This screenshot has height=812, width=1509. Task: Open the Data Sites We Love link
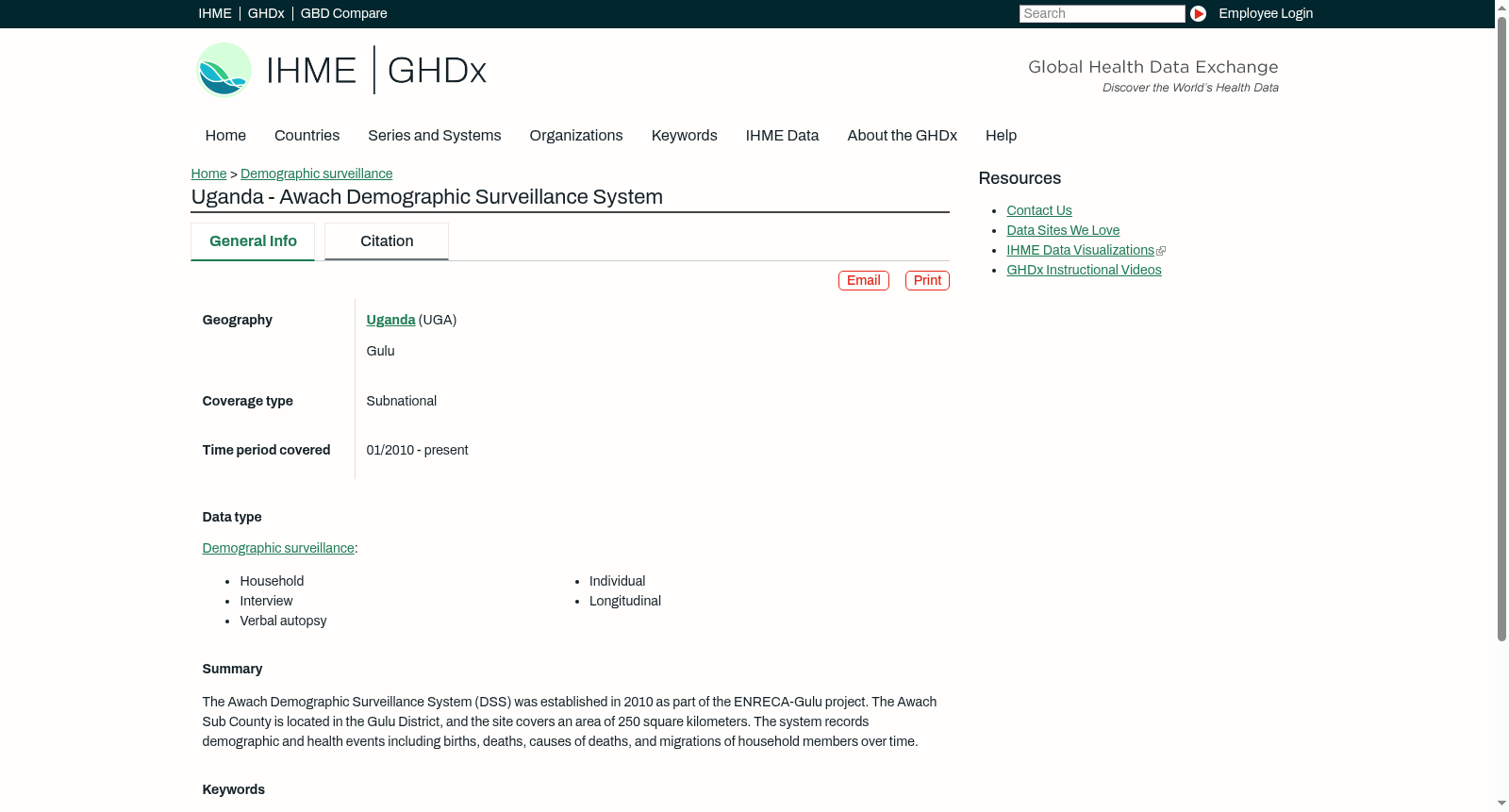(x=1063, y=230)
